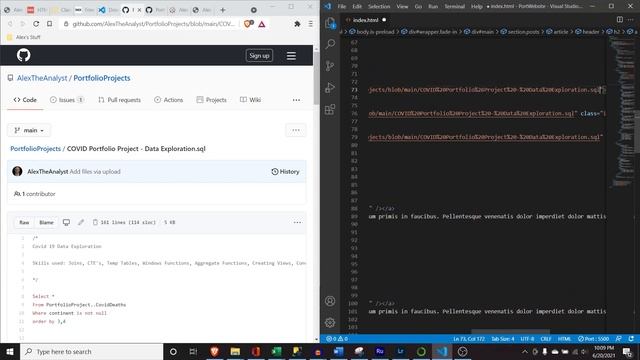Open Windows Start menu

[x=10, y=351]
